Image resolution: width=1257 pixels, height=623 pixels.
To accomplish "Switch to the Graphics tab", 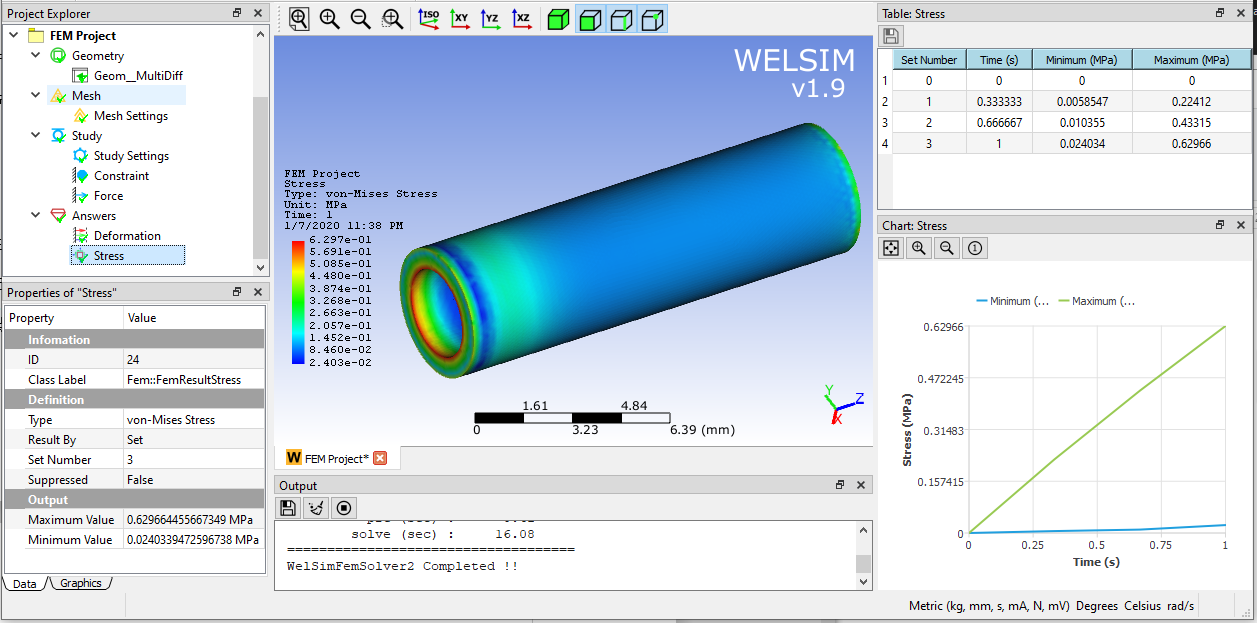I will tap(80, 583).
